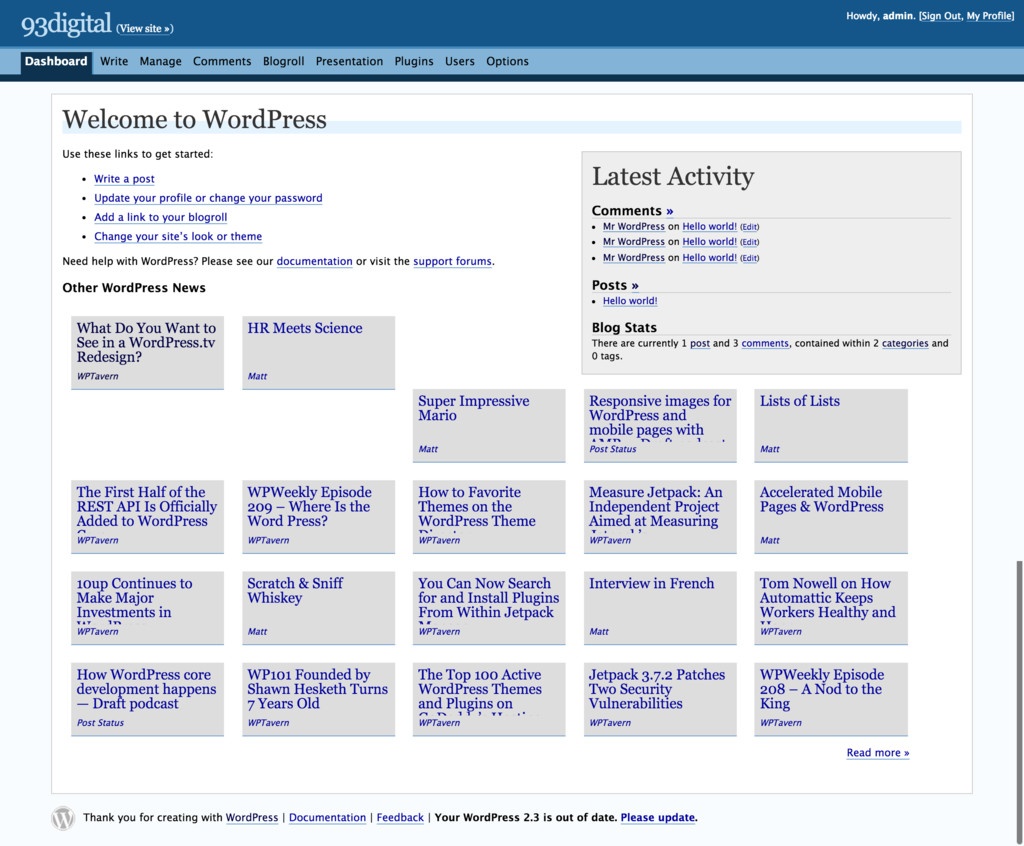Click the Sign Out link
The height and width of the screenshot is (846, 1024).
pos(940,16)
